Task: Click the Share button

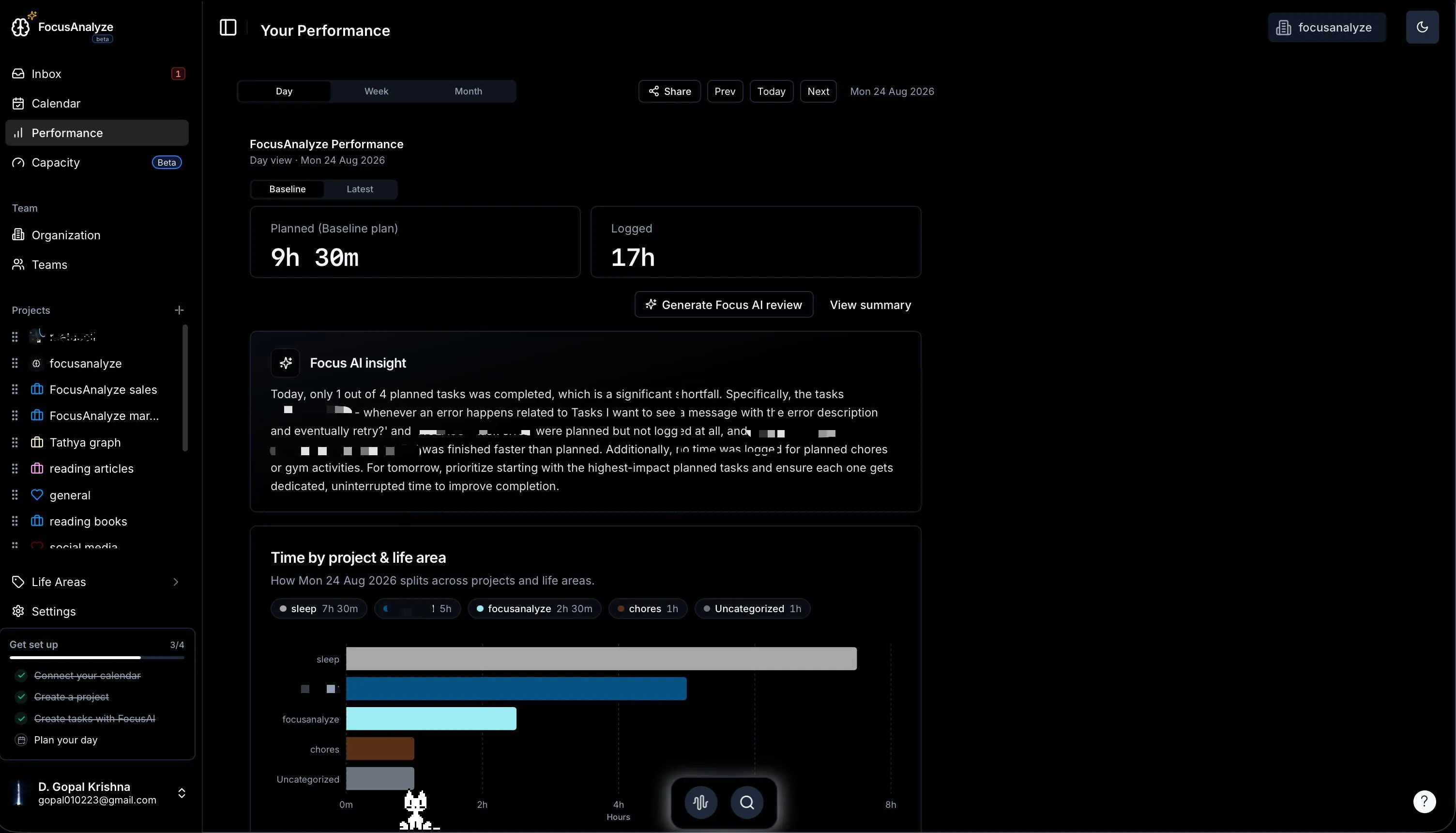Action: [669, 92]
